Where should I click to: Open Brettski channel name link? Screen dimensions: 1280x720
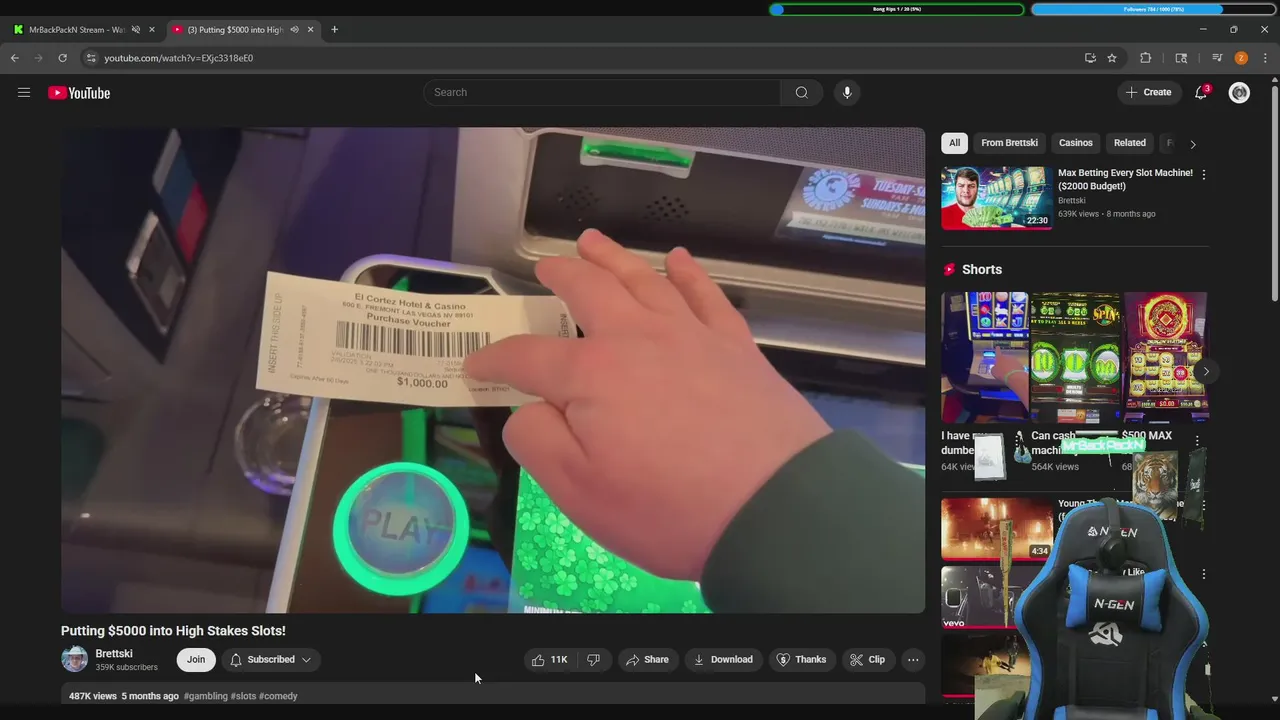click(114, 653)
